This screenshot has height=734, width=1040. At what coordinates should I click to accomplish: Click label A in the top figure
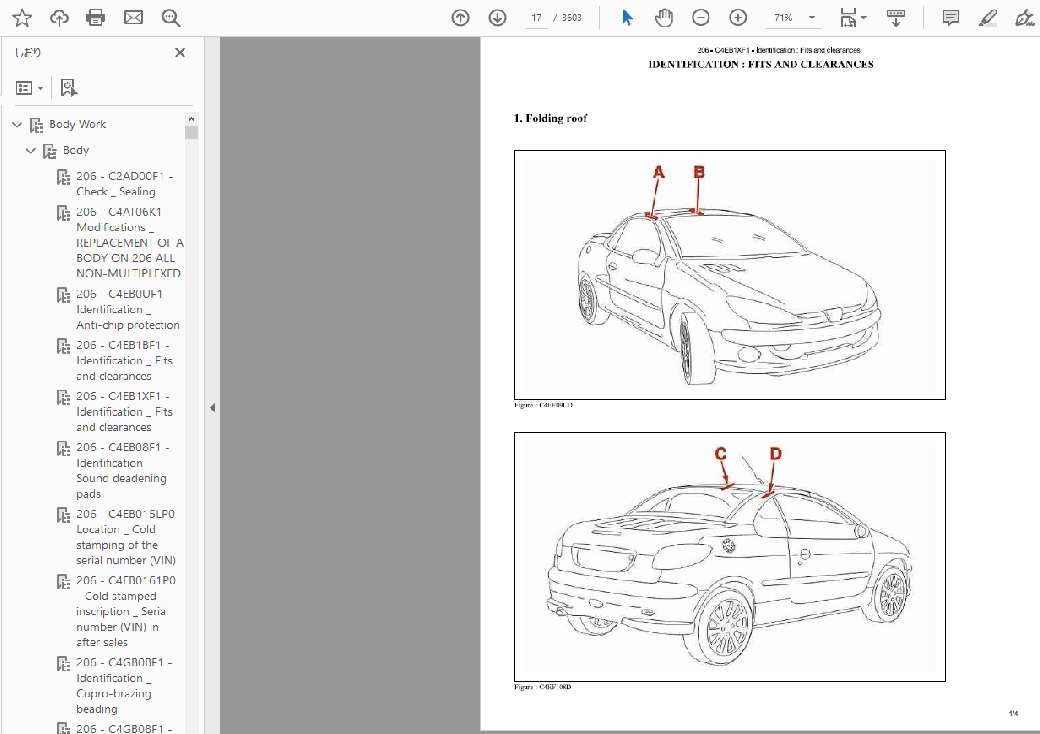pos(659,172)
